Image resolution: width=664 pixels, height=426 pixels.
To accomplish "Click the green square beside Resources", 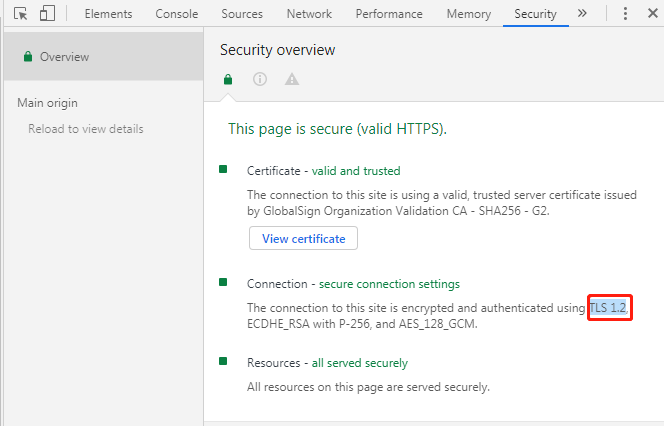I will point(223,361).
